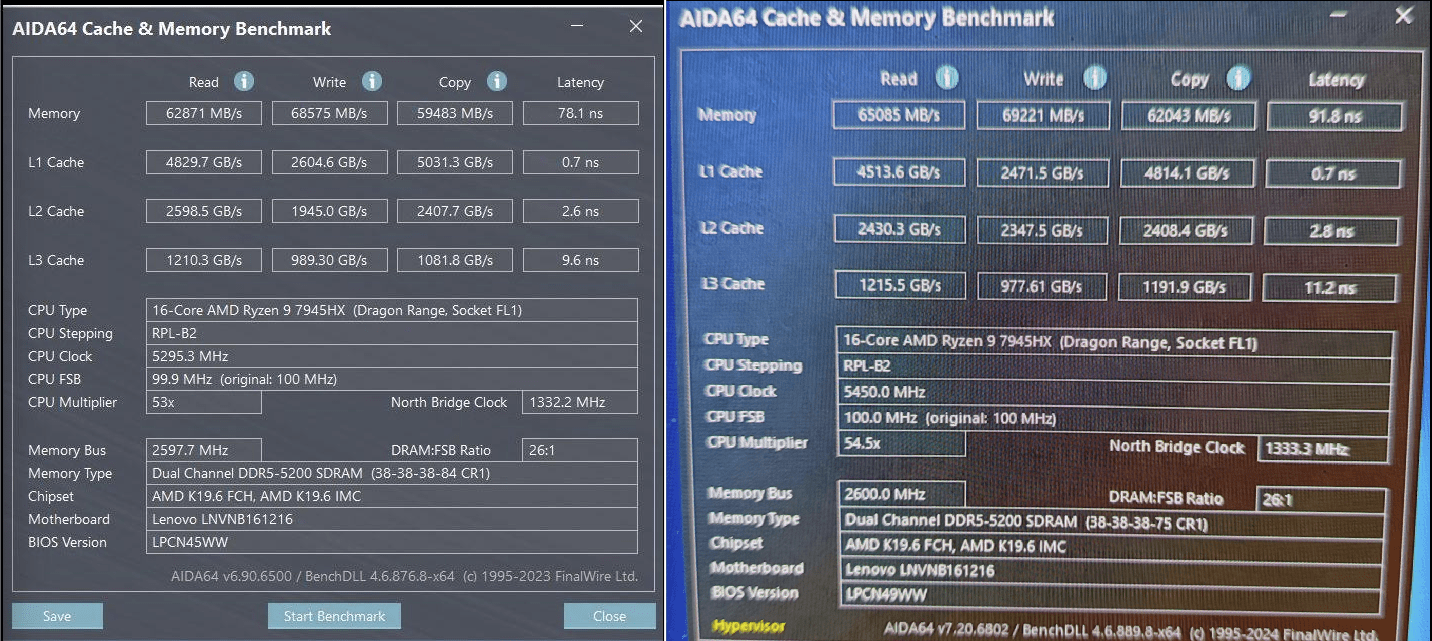Select L1 Cache Write 2471.5 GB/s field
Screen dimensions: 1432x641
[x=1043, y=172]
